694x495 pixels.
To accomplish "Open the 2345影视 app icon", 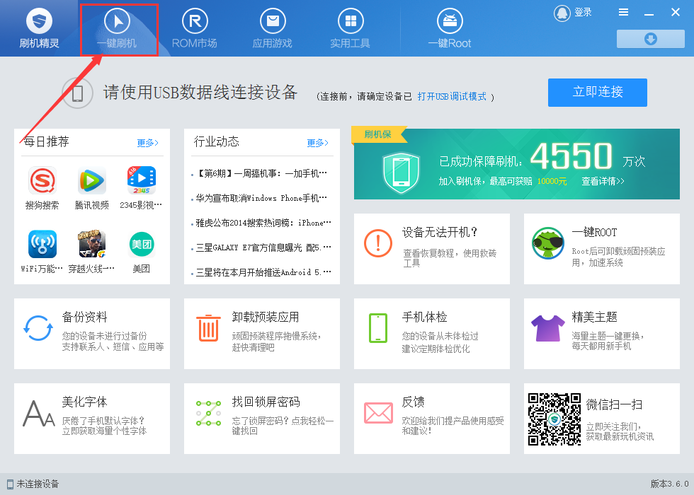I will click(141, 180).
